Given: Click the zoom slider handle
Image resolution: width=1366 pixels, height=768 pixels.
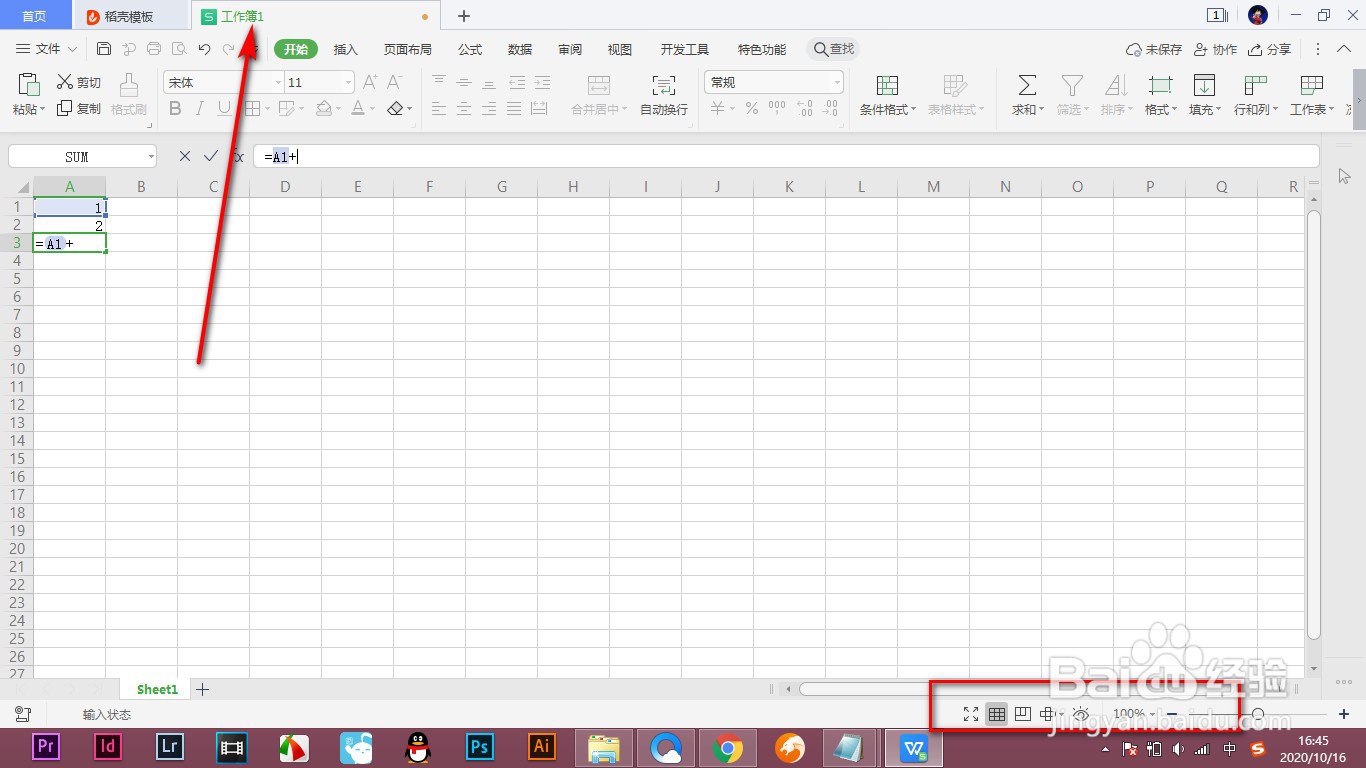Looking at the screenshot, I should click(1258, 714).
